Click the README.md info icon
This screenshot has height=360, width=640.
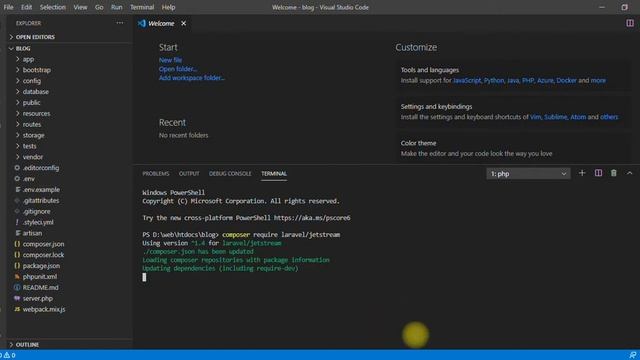click(17, 287)
